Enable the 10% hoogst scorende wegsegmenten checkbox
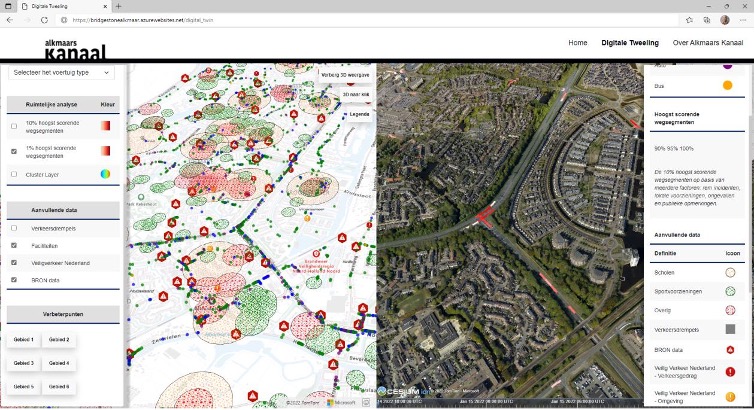This screenshot has width=755, height=410. (x=13, y=126)
